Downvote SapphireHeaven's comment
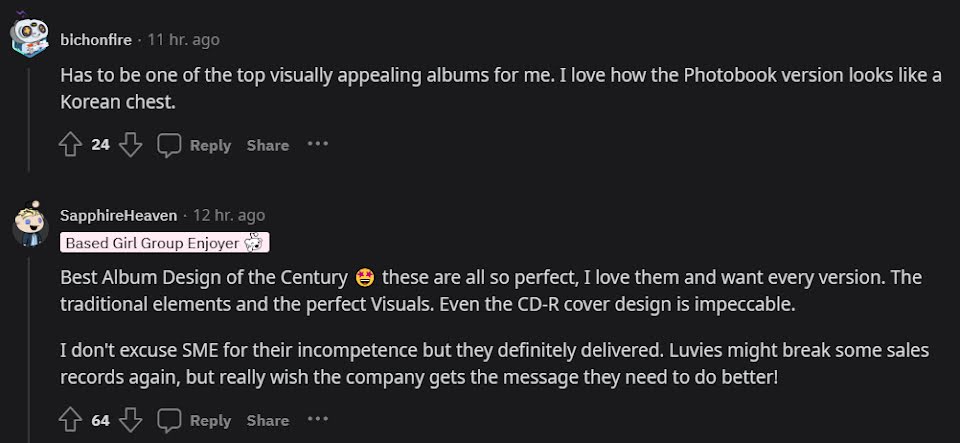 [x=130, y=420]
